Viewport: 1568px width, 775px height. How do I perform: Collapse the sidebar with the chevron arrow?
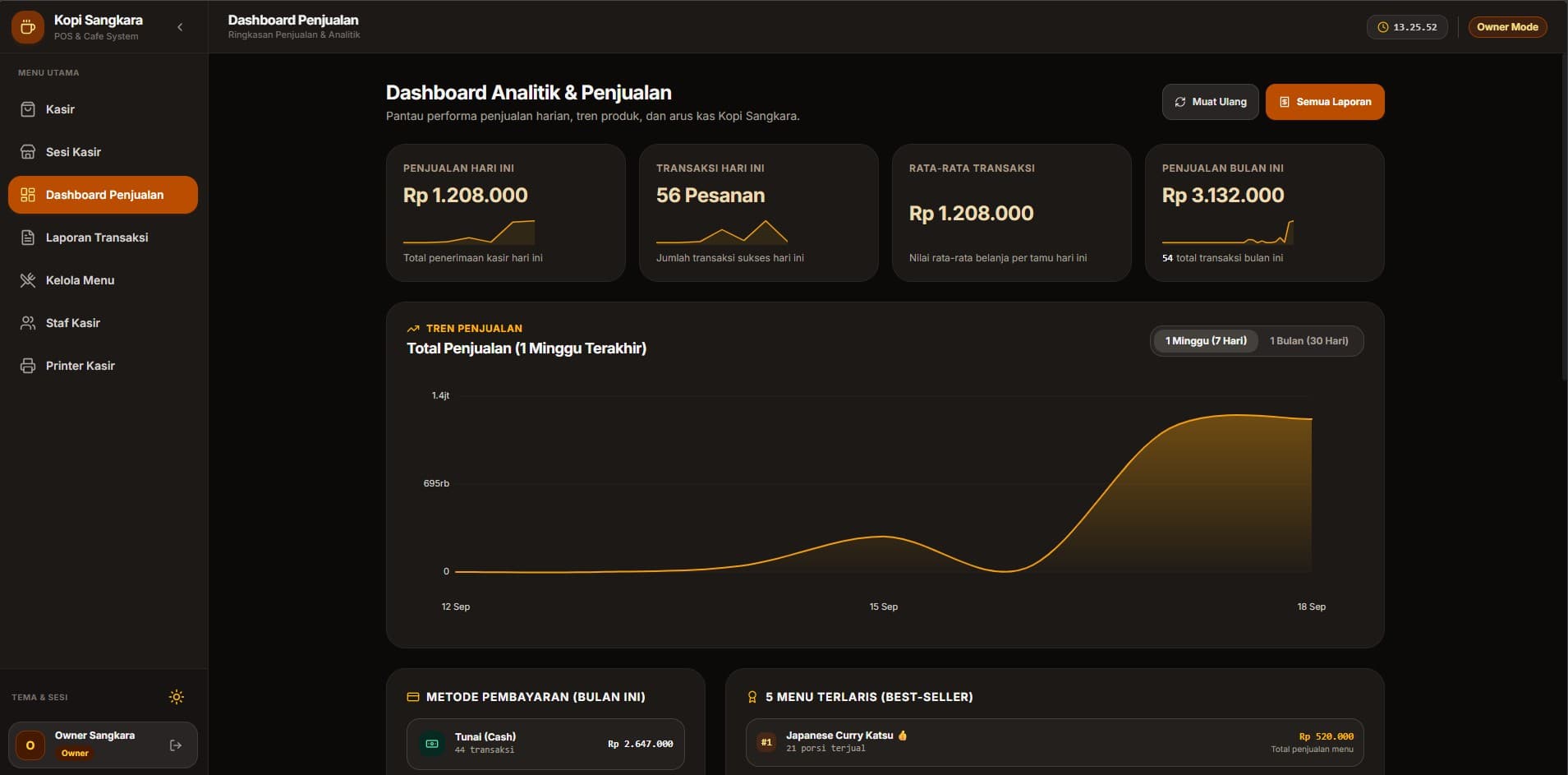click(180, 27)
